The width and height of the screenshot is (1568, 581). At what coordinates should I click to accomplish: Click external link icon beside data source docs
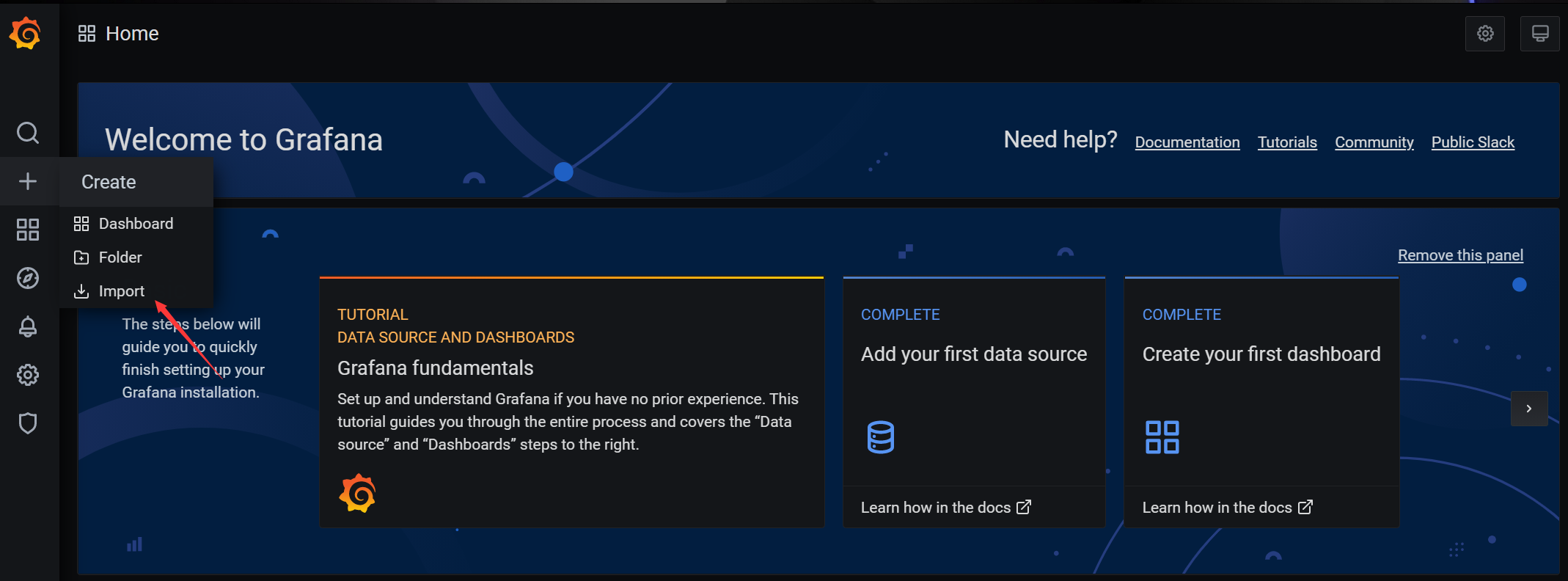[1024, 507]
